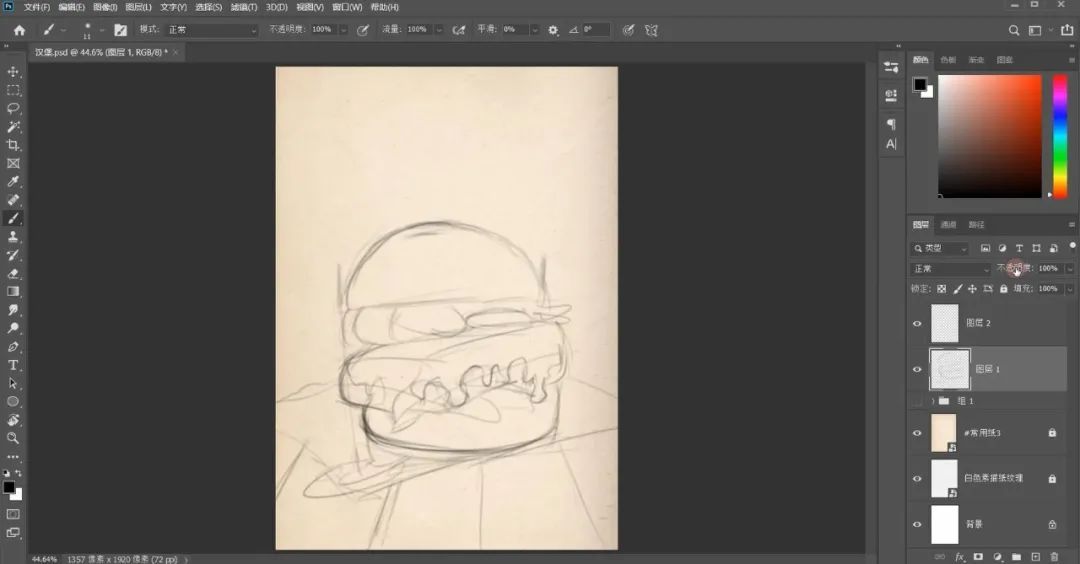Expand the 组 1 layer group
Image resolution: width=1080 pixels, height=564 pixels.
coord(933,401)
